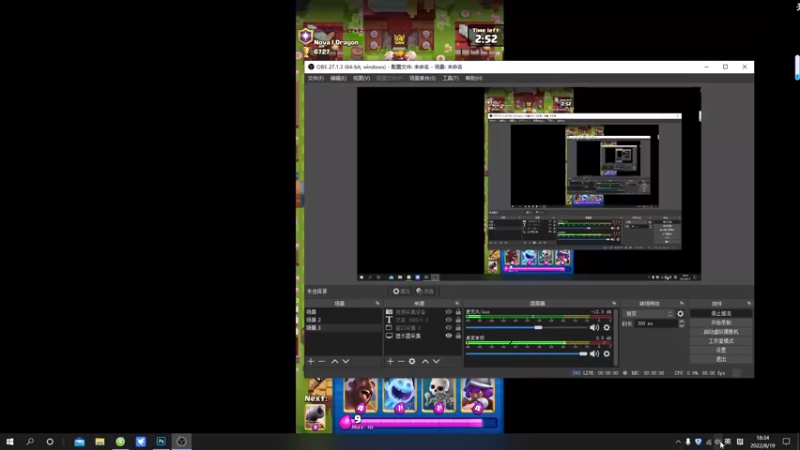The height and width of the screenshot is (450, 800).
Task: Toggle visibility of window capture source
Action: [449, 328]
